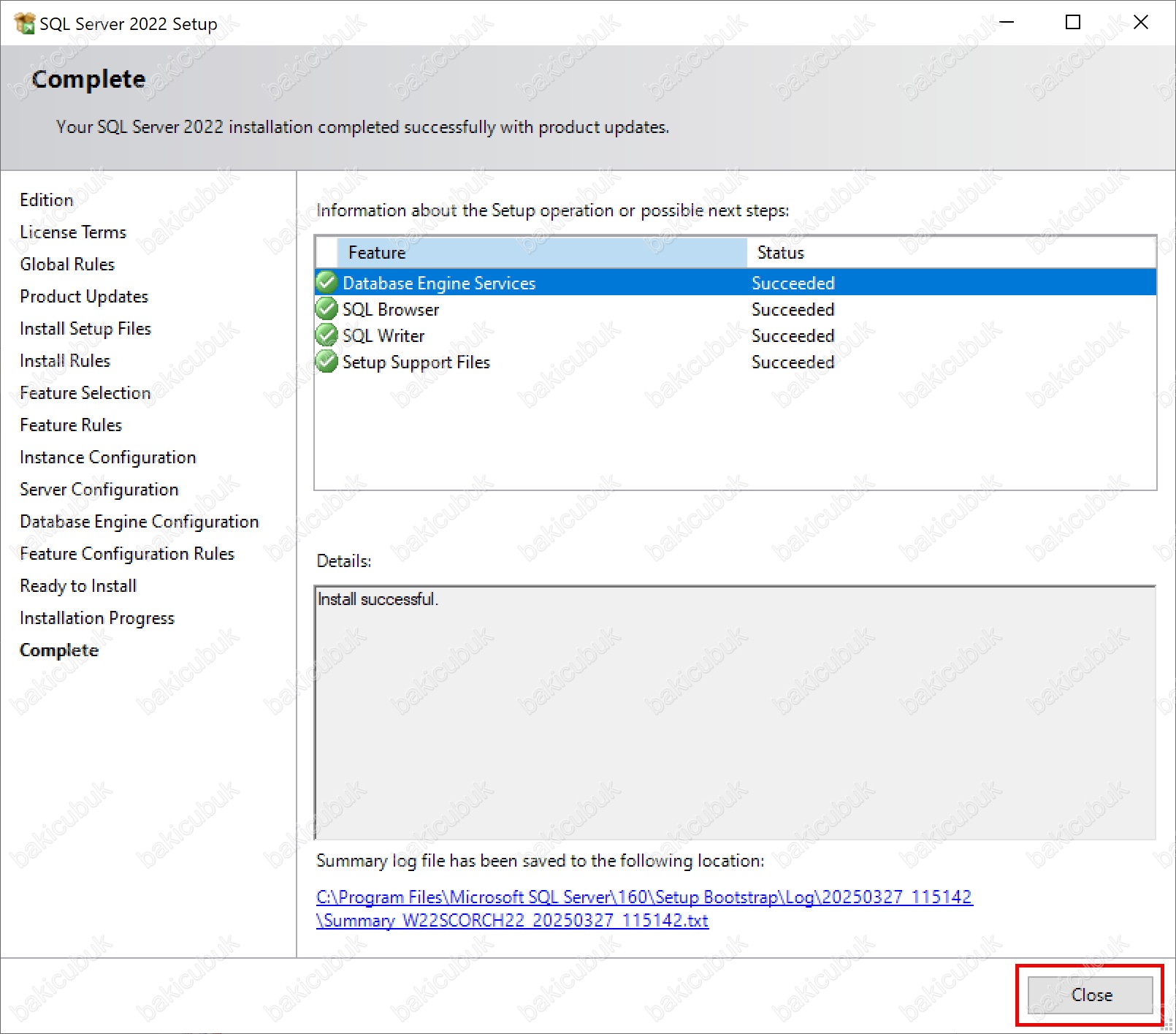This screenshot has height=1034, width=1176.
Task: Click green check icon beside Setup Support Files
Action: coord(327,361)
